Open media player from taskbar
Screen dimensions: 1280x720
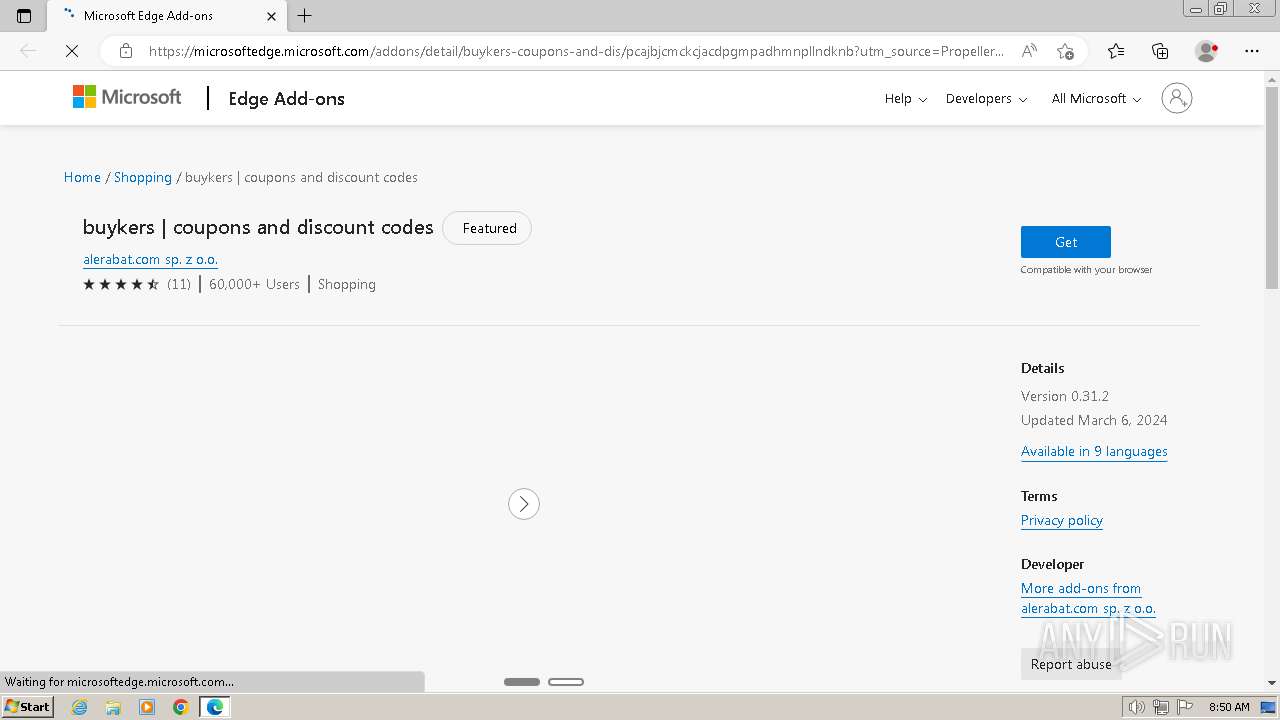(x=147, y=707)
